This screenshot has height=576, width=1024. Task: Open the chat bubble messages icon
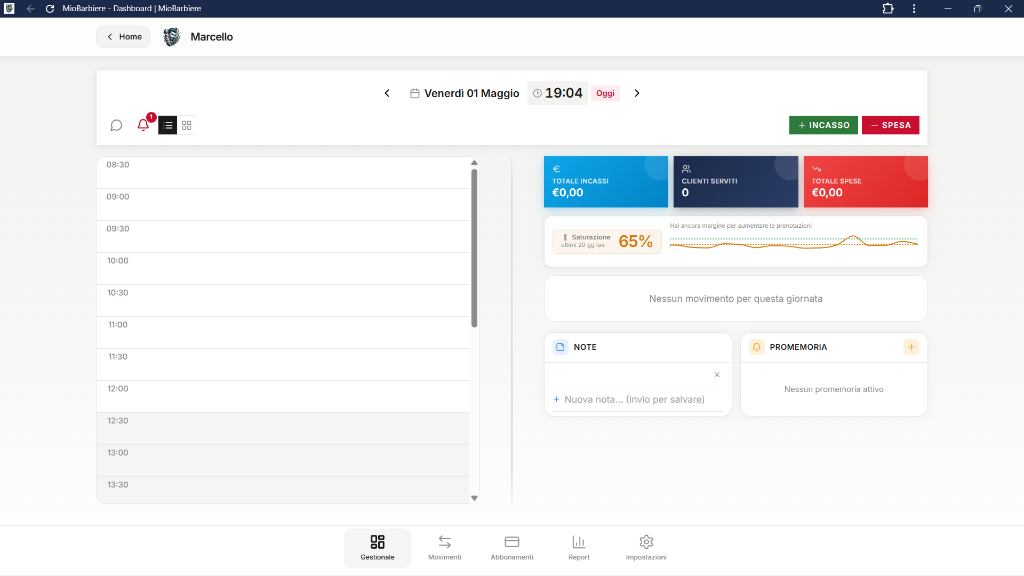coord(116,125)
